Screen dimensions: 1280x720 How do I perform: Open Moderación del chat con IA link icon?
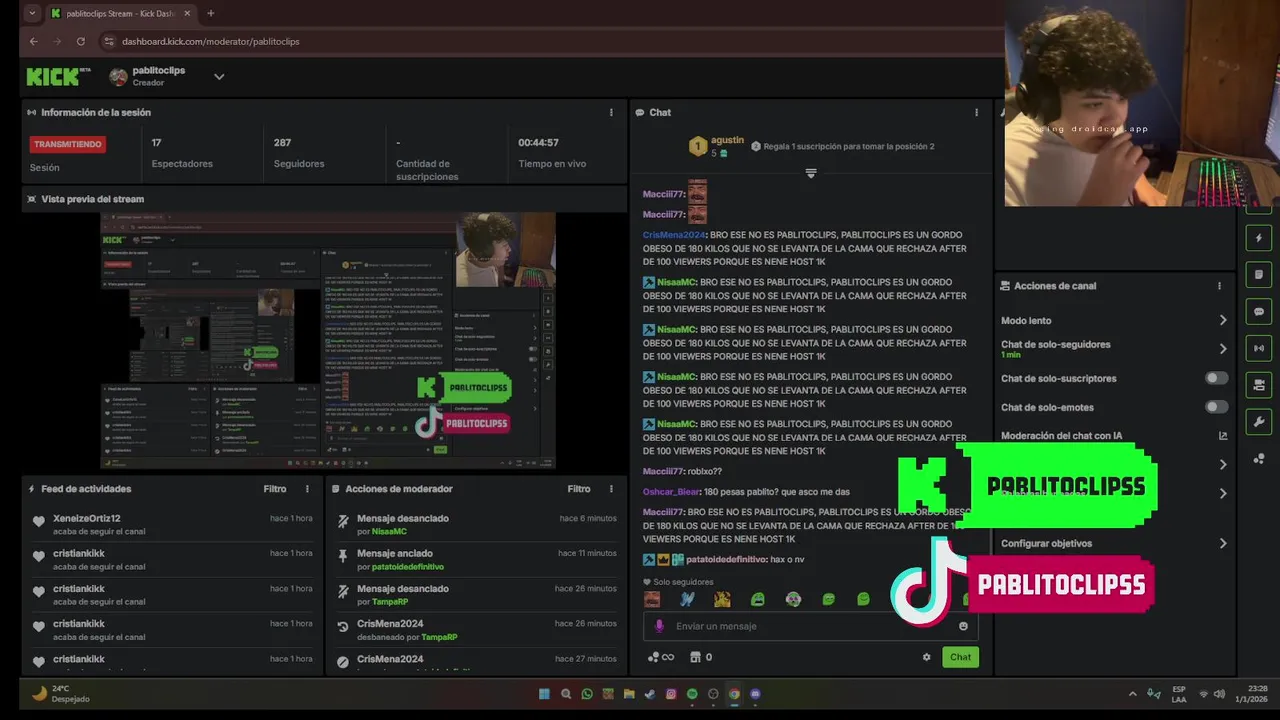pos(1222,436)
